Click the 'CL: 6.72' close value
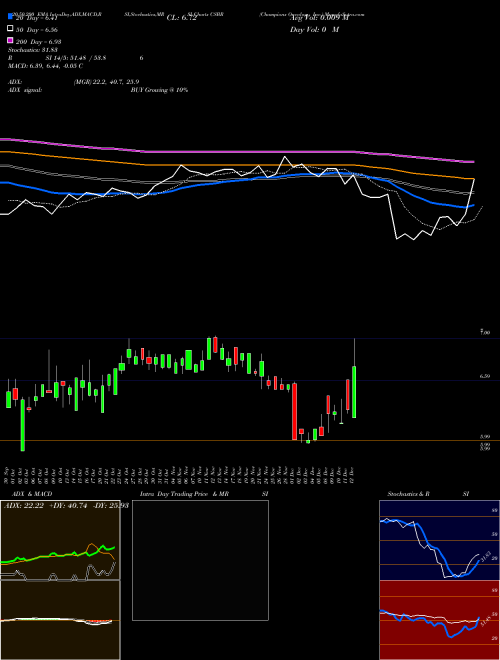Image resolution: width=500 pixels, height=660 pixels. [182, 18]
